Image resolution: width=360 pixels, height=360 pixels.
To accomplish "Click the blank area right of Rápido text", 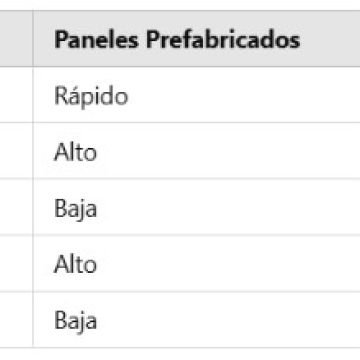I will coord(243,96).
